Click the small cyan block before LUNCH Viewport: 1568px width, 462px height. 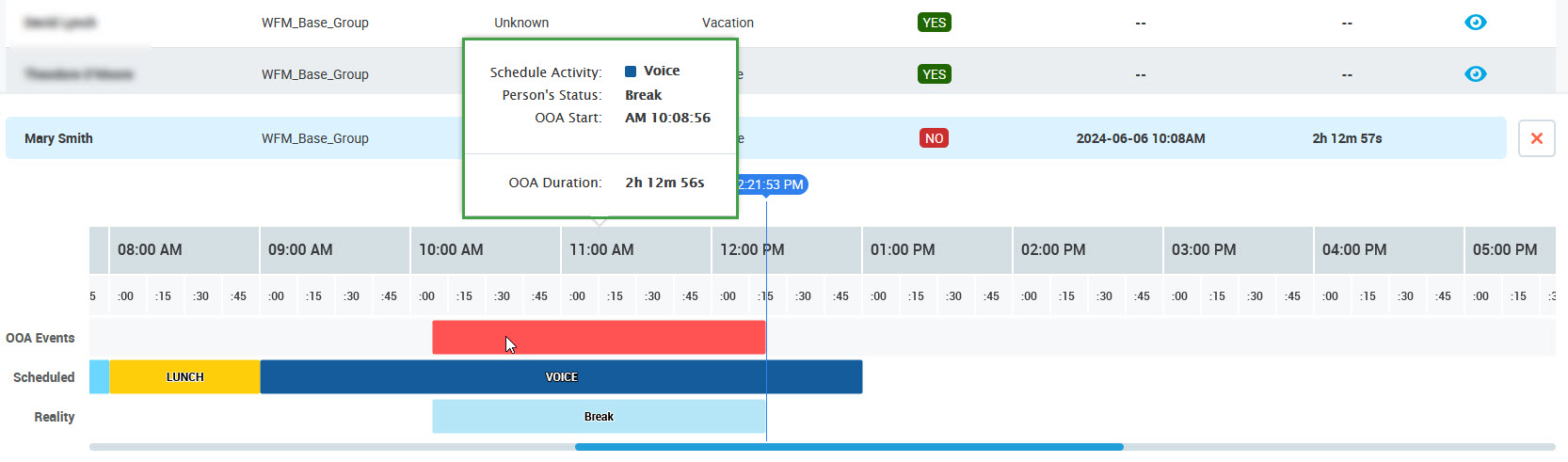[x=99, y=377]
